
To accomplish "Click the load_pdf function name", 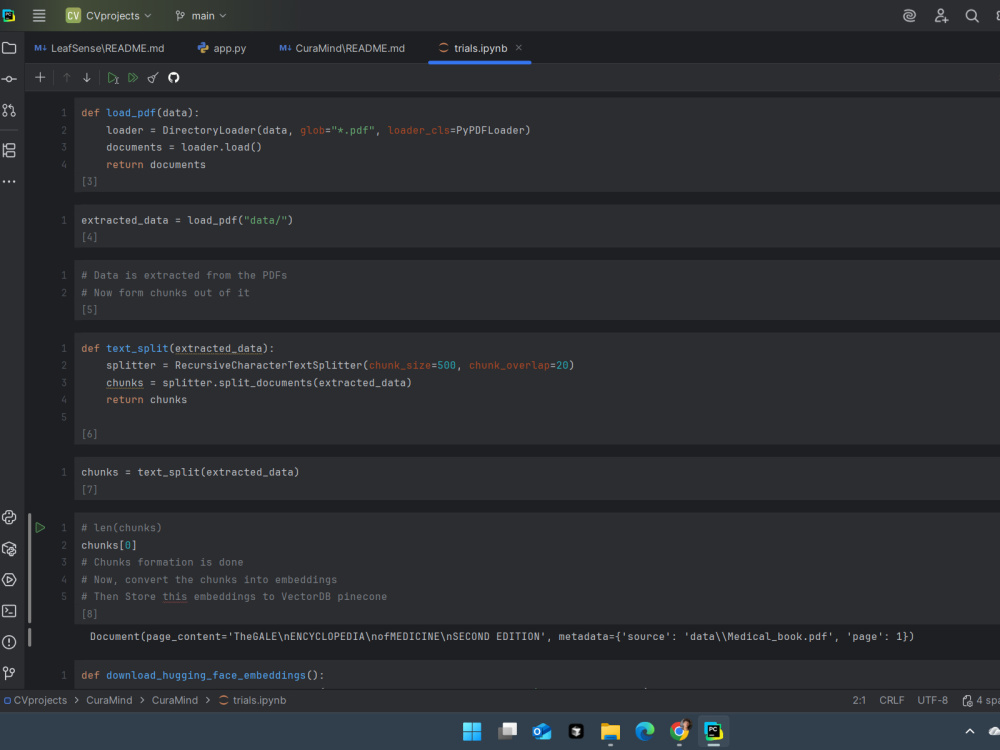I will (x=131, y=113).
